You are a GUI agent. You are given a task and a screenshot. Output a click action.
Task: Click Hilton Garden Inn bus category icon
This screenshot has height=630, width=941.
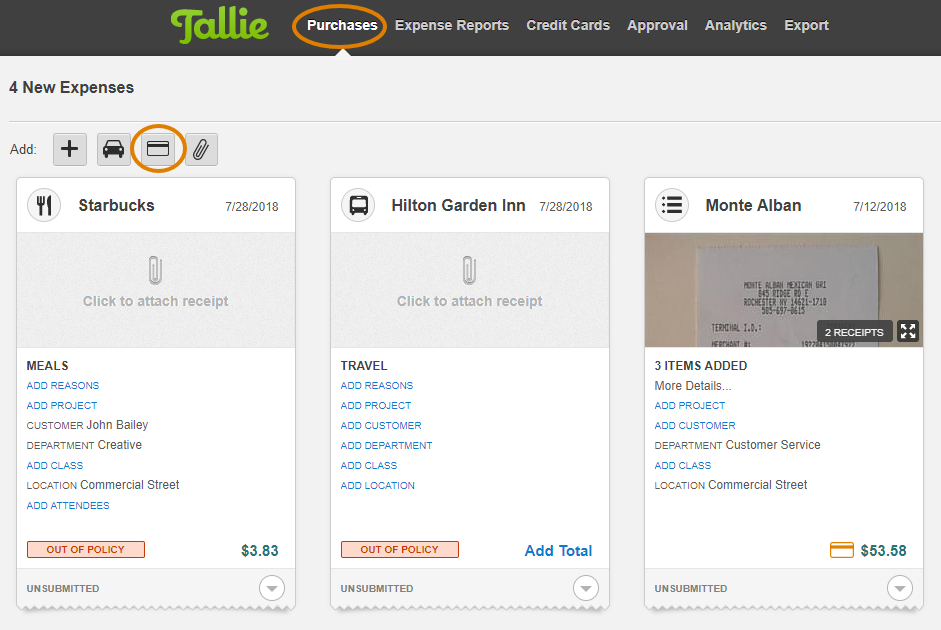(x=358, y=205)
